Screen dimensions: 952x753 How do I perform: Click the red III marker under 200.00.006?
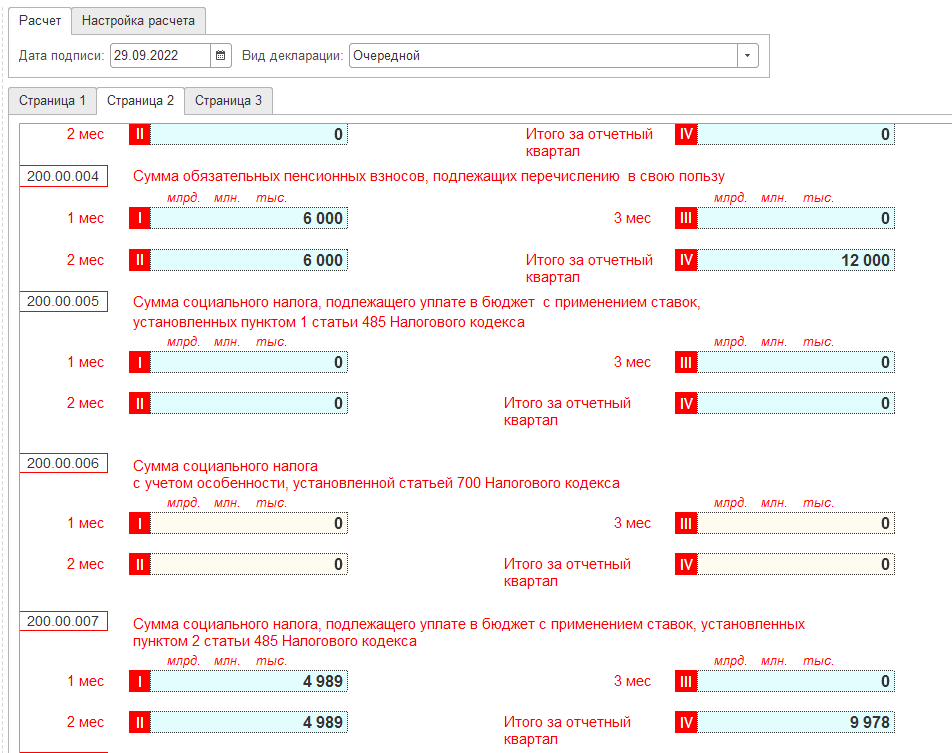pyautogui.click(x=686, y=523)
